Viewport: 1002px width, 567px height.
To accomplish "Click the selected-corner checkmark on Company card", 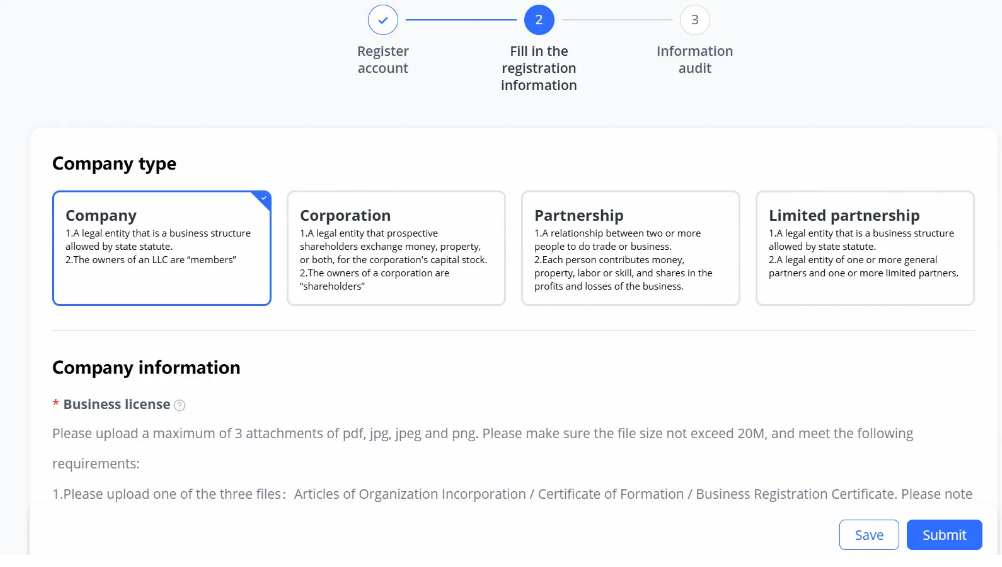I will point(264,198).
